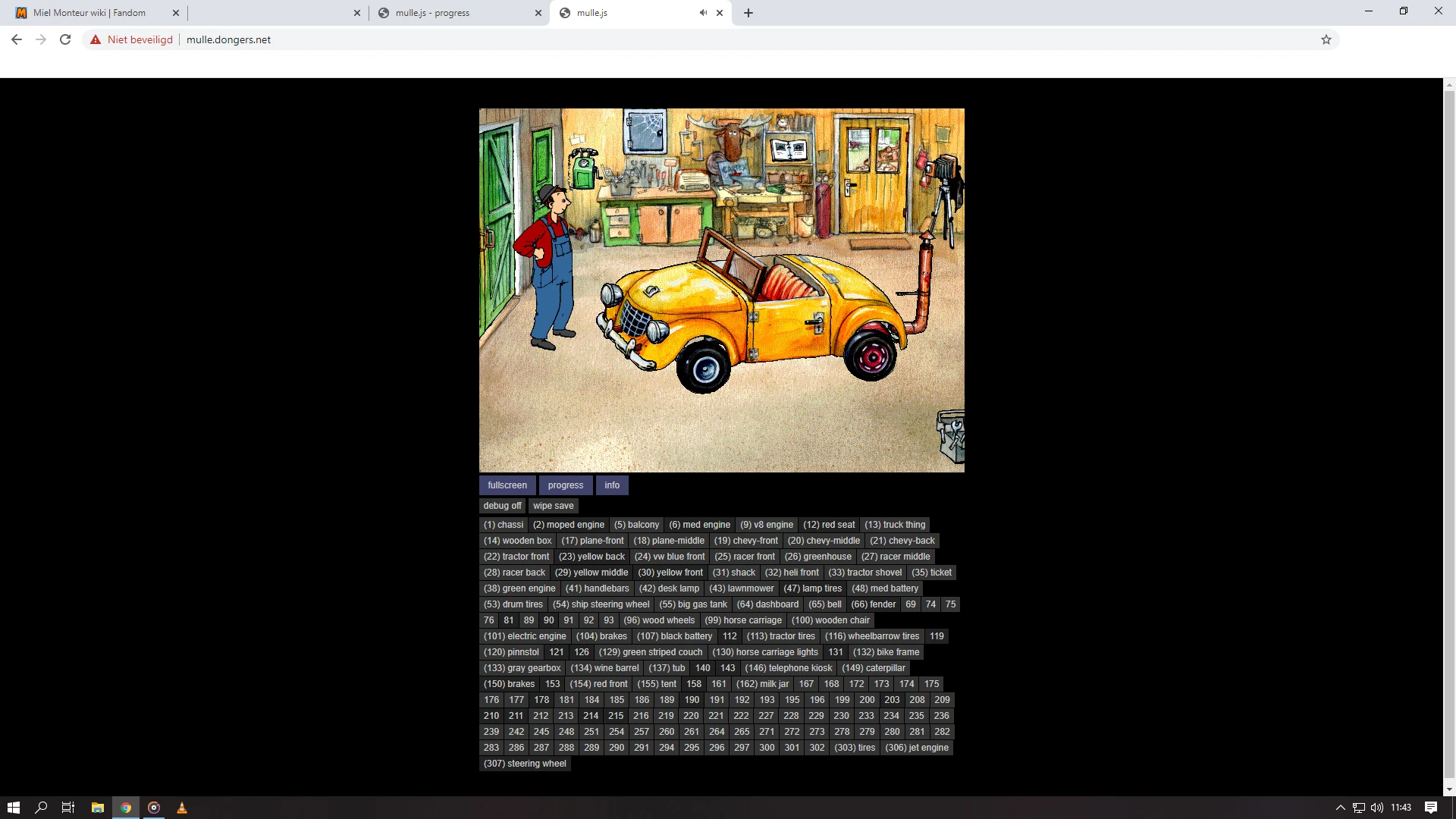
Task: Open Windows Search from the taskbar
Action: coord(40,807)
